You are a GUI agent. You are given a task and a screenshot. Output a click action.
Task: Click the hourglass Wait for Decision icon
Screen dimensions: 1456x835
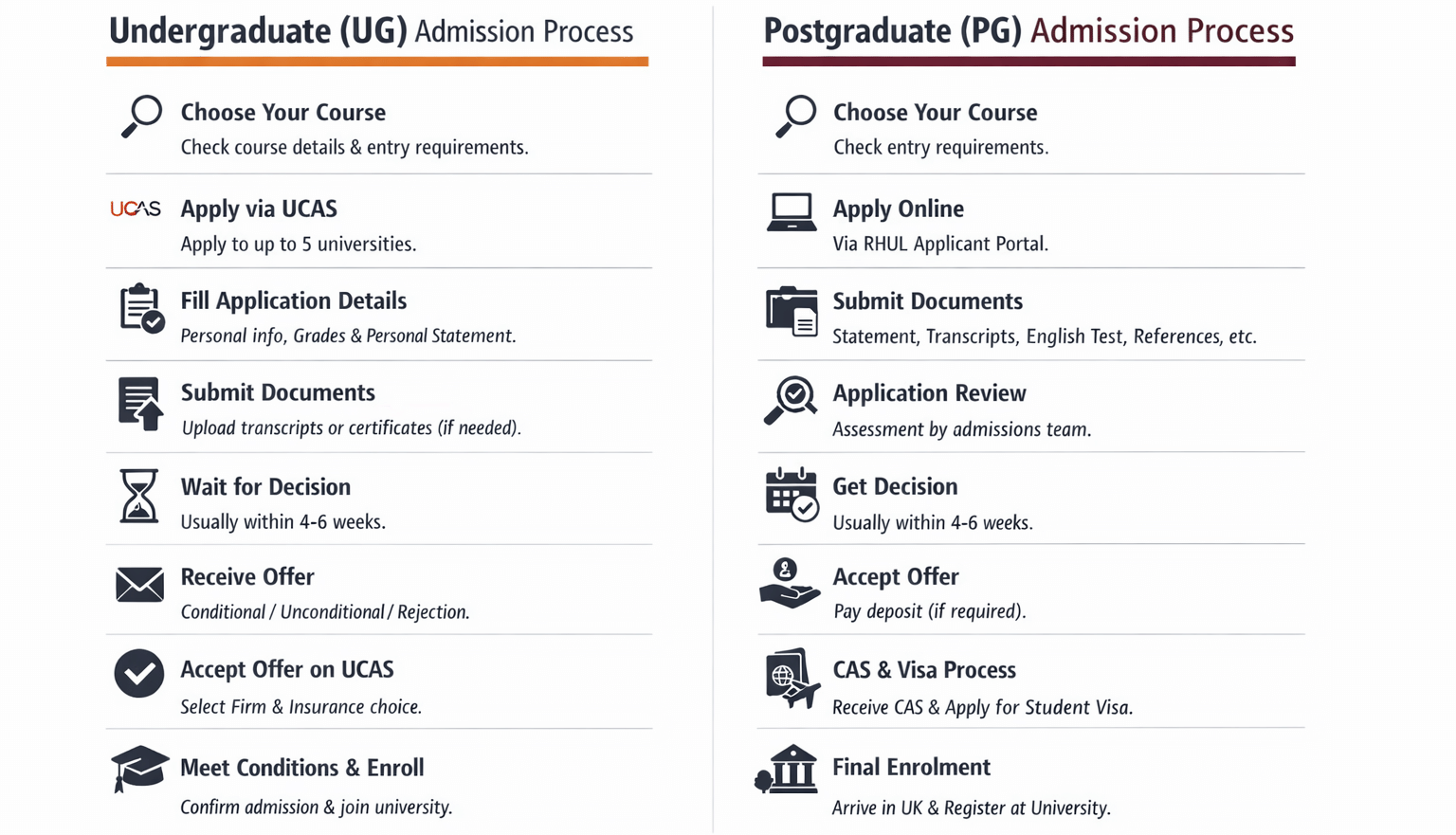139,496
